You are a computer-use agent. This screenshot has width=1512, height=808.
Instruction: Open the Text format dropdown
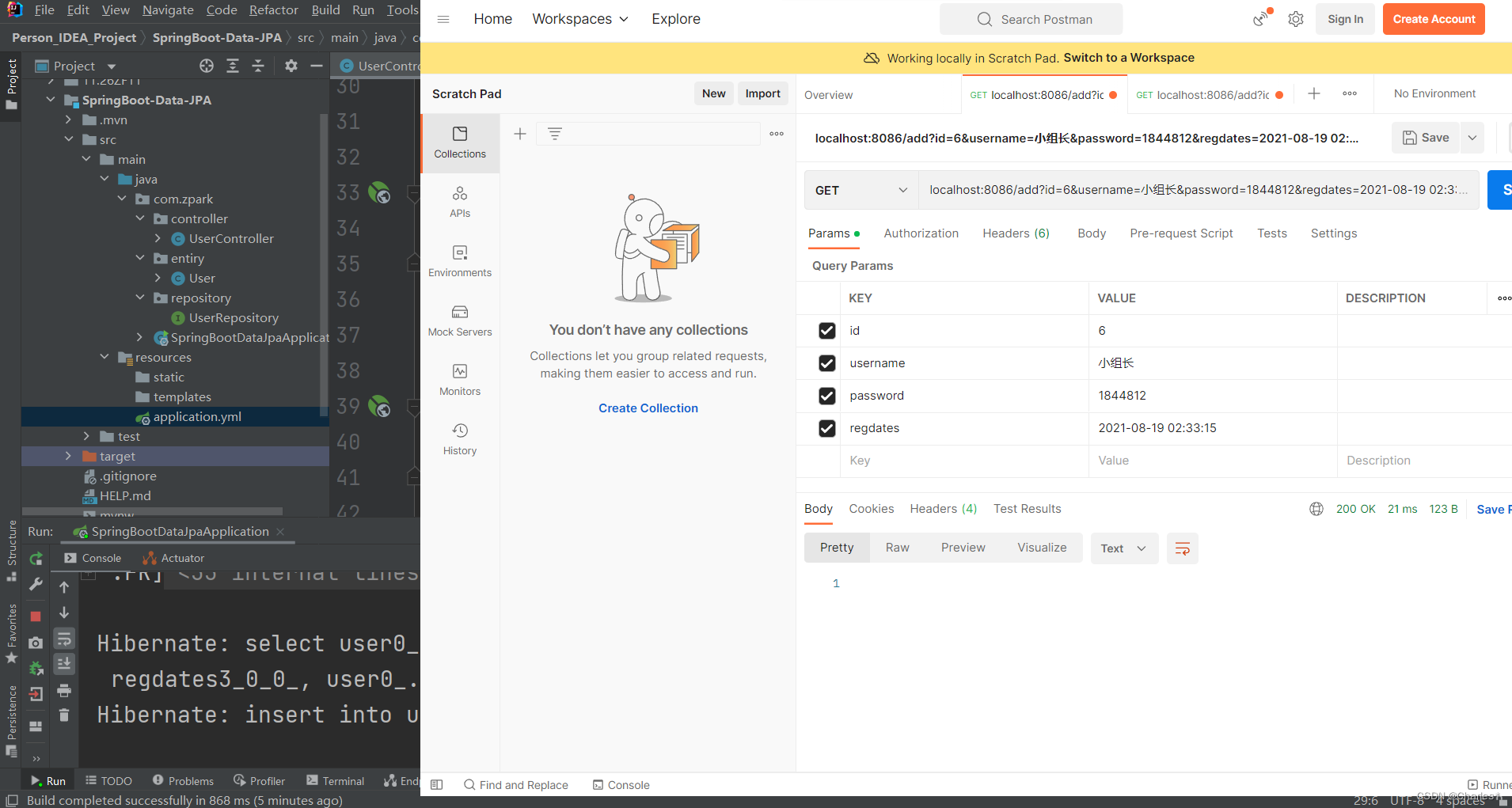pyautogui.click(x=1124, y=548)
